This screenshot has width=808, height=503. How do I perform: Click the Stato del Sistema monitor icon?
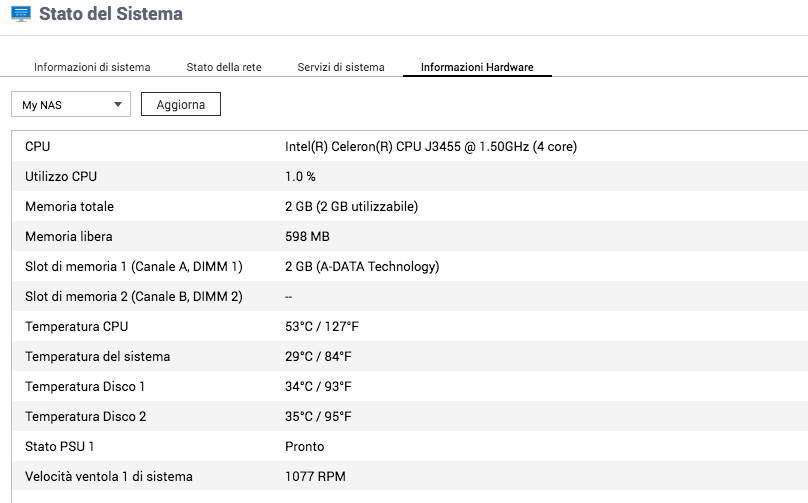coord(19,14)
